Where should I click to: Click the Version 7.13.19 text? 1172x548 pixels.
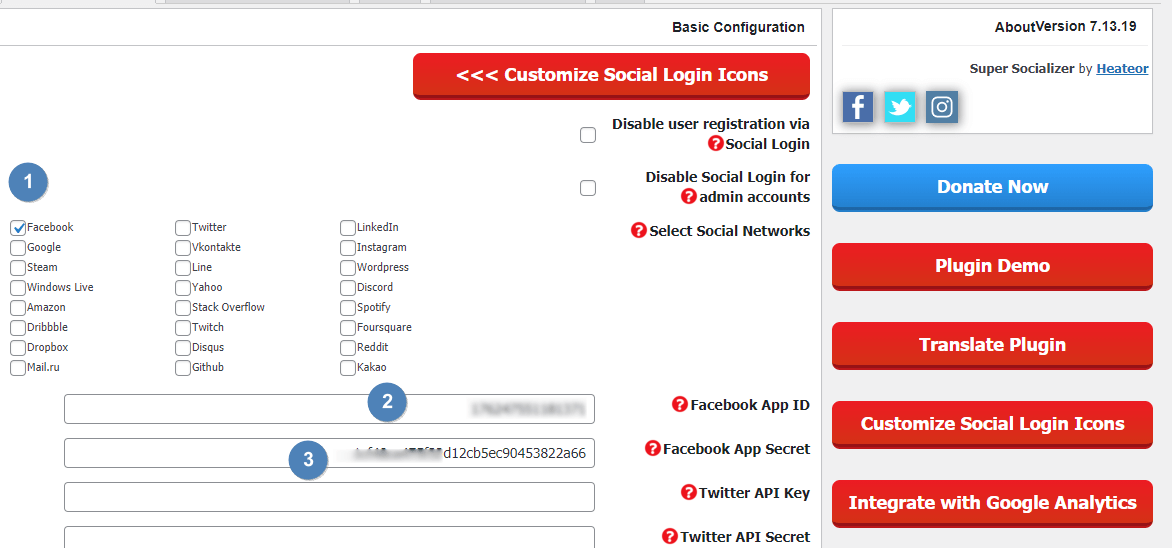[x=1086, y=27]
